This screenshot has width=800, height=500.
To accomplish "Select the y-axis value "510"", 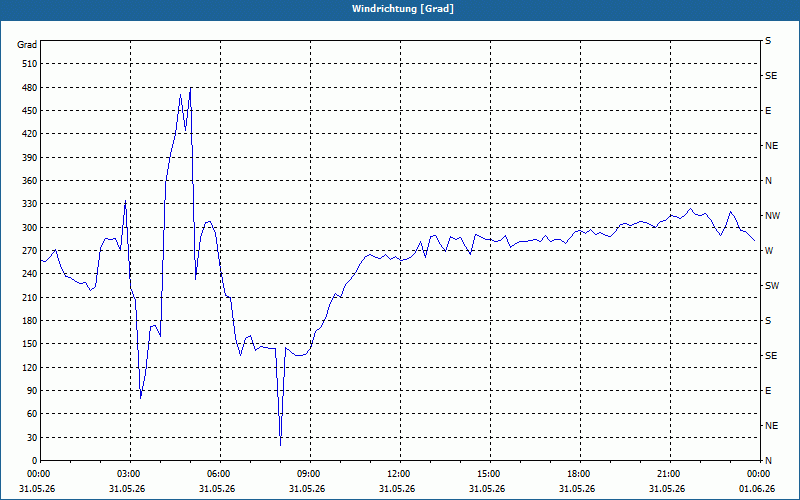I will (30, 64).
